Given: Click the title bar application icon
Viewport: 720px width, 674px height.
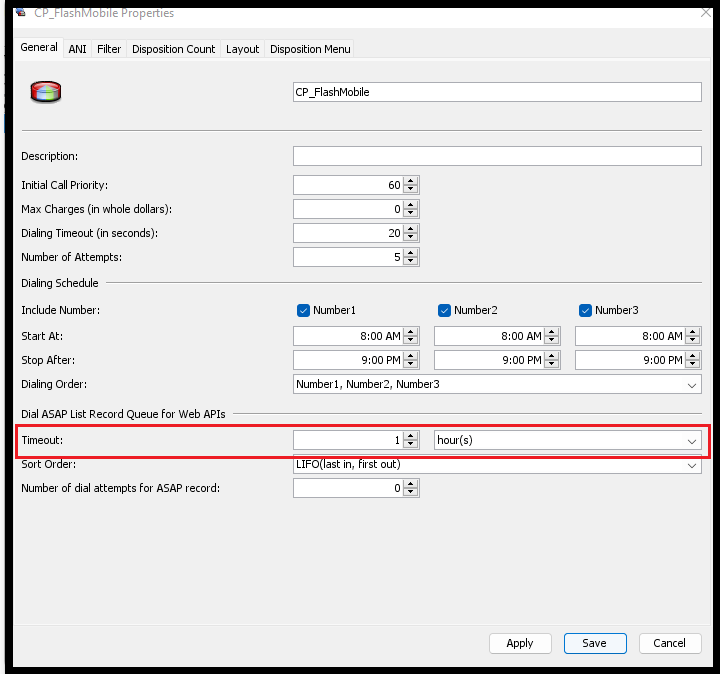Looking at the screenshot, I should [x=20, y=12].
